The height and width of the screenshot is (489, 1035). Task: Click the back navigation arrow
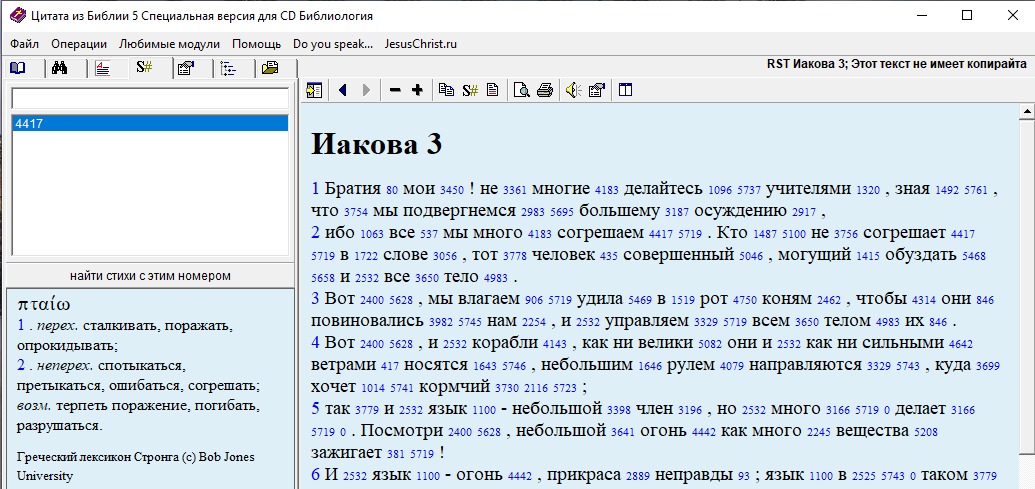tap(343, 90)
